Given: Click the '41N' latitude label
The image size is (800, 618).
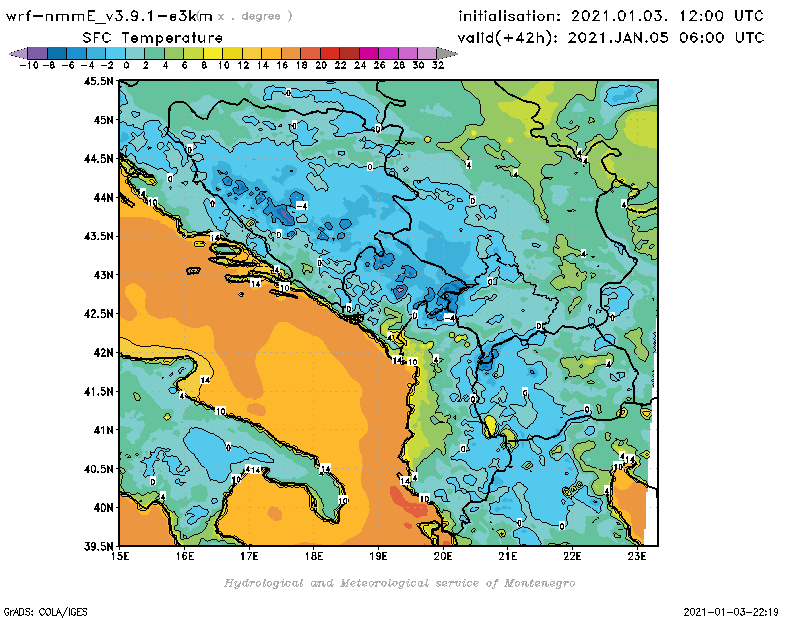Looking at the screenshot, I should coord(103,430).
